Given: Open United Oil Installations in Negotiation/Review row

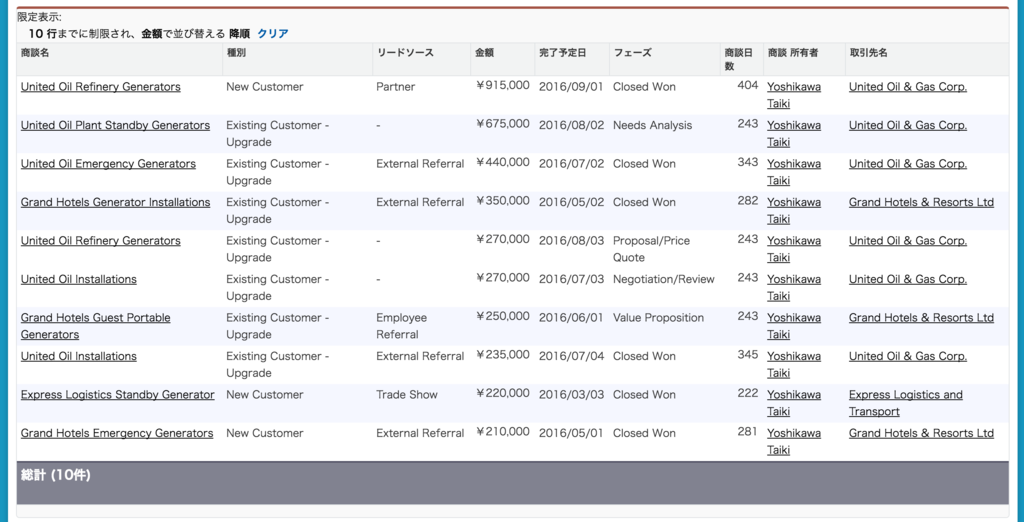Looking at the screenshot, I should (79, 280).
